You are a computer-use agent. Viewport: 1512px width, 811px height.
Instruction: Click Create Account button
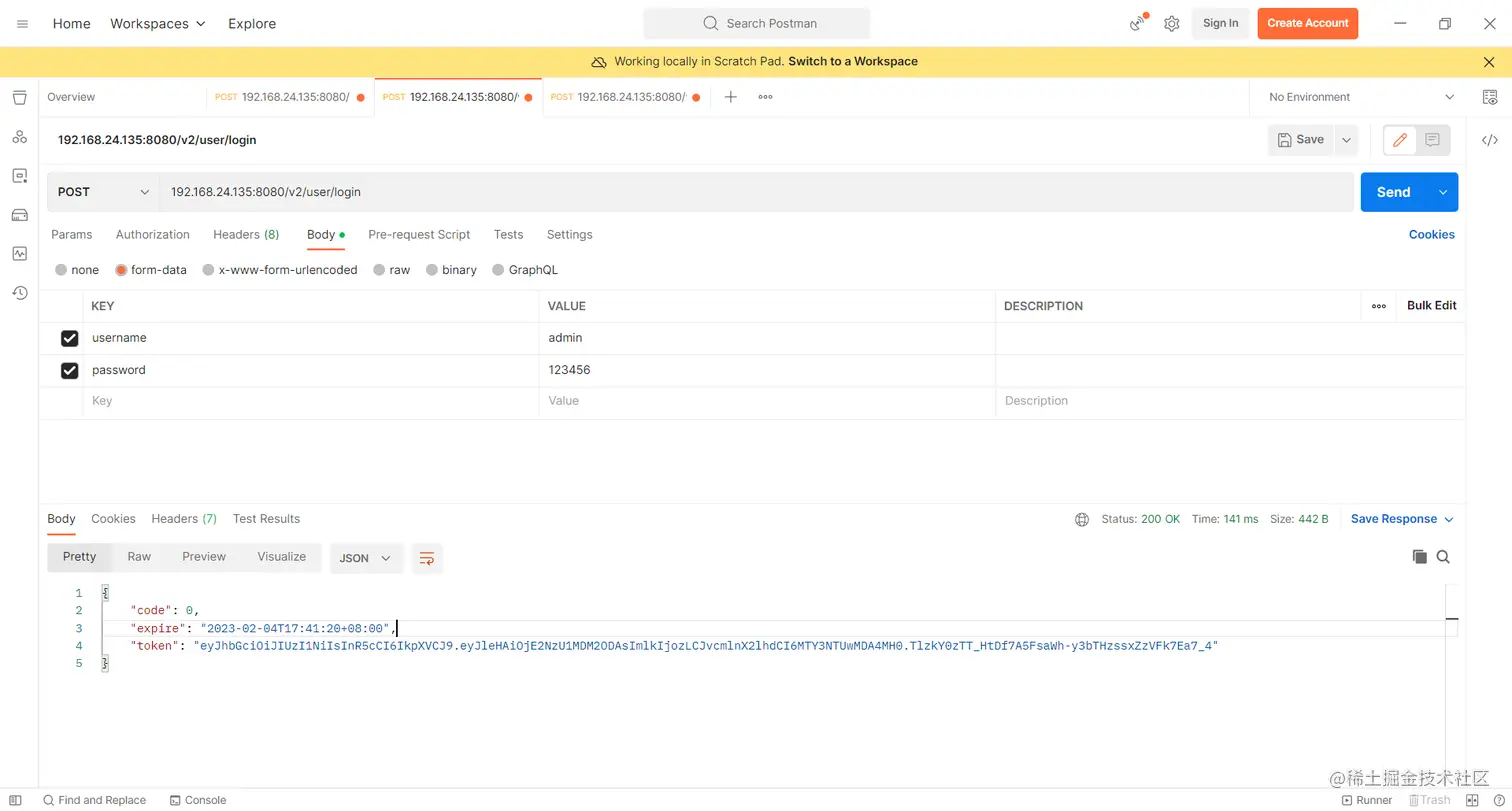1307,23
